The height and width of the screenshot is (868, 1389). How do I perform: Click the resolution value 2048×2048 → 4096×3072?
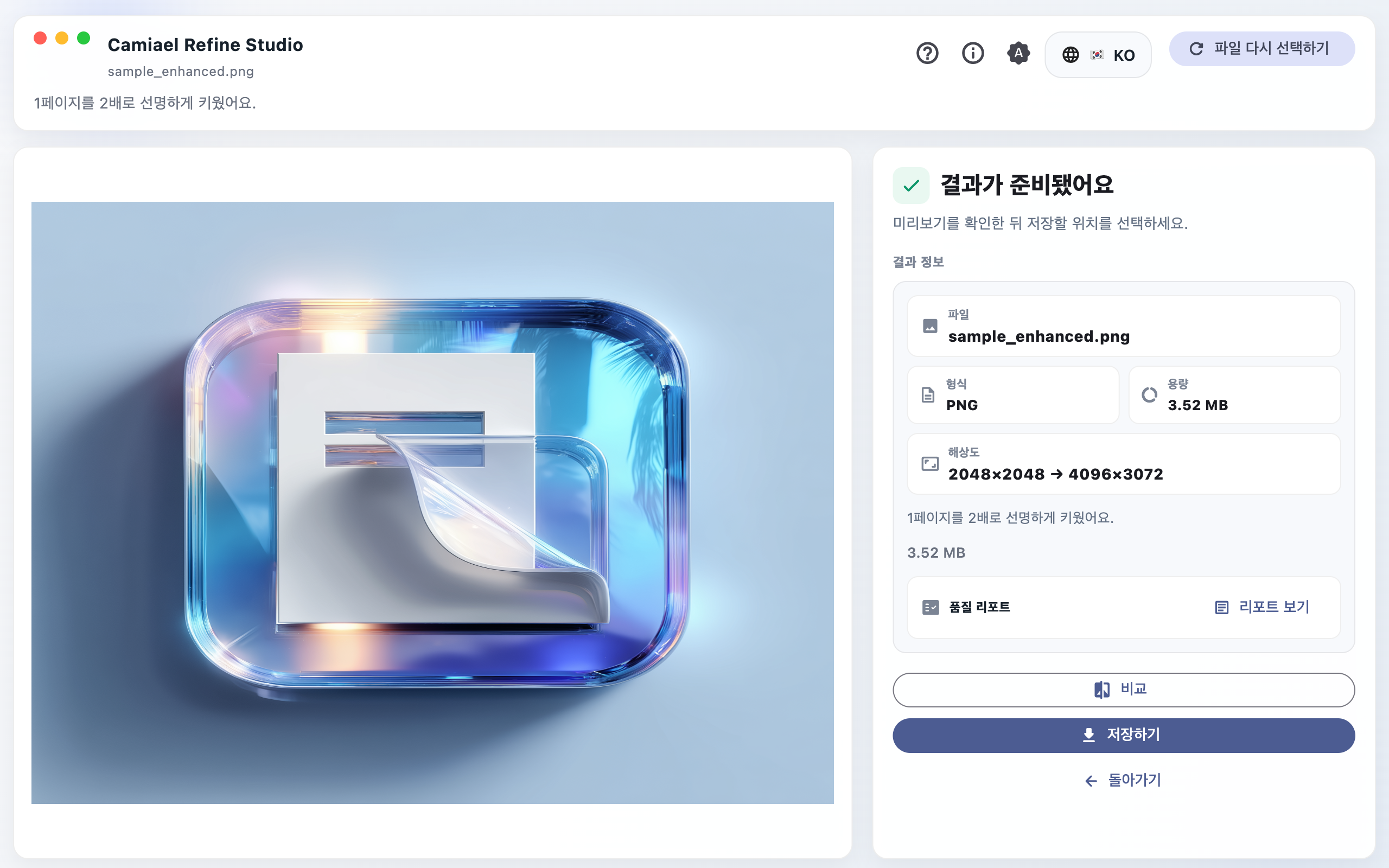[1055, 474]
